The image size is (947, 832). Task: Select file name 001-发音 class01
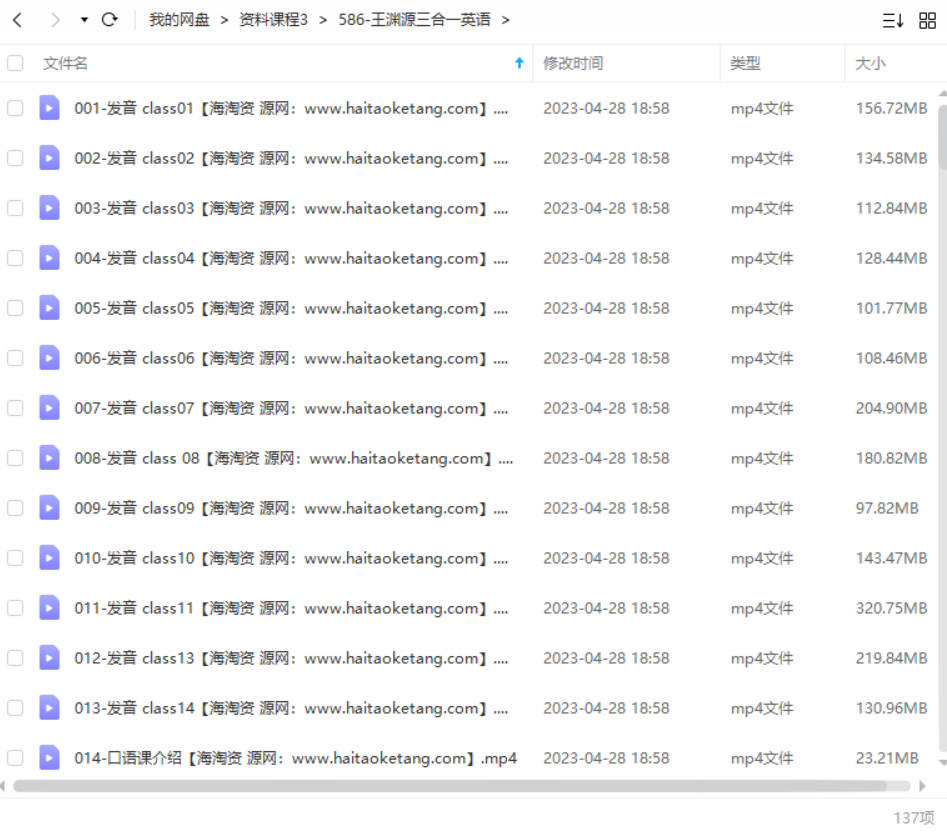(x=291, y=109)
